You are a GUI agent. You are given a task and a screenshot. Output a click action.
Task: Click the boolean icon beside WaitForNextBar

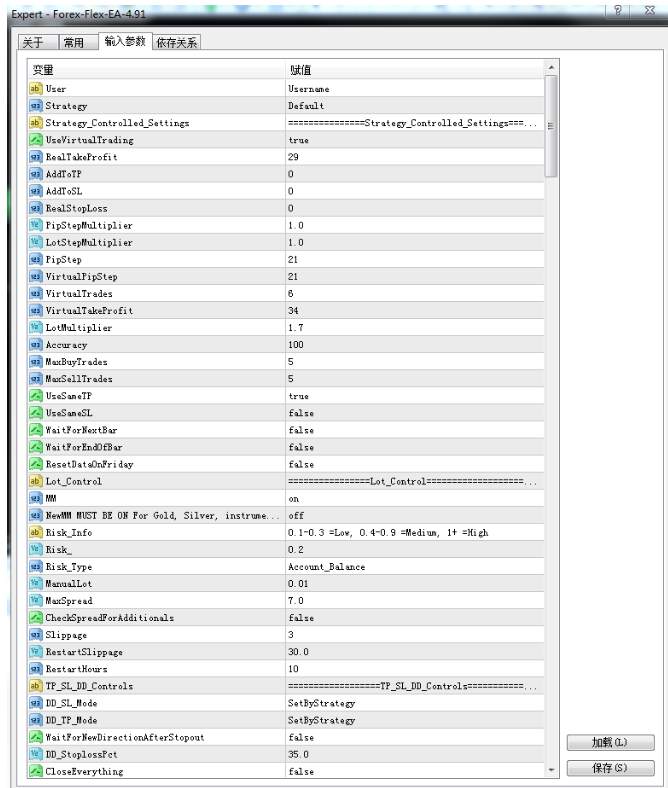coord(35,431)
